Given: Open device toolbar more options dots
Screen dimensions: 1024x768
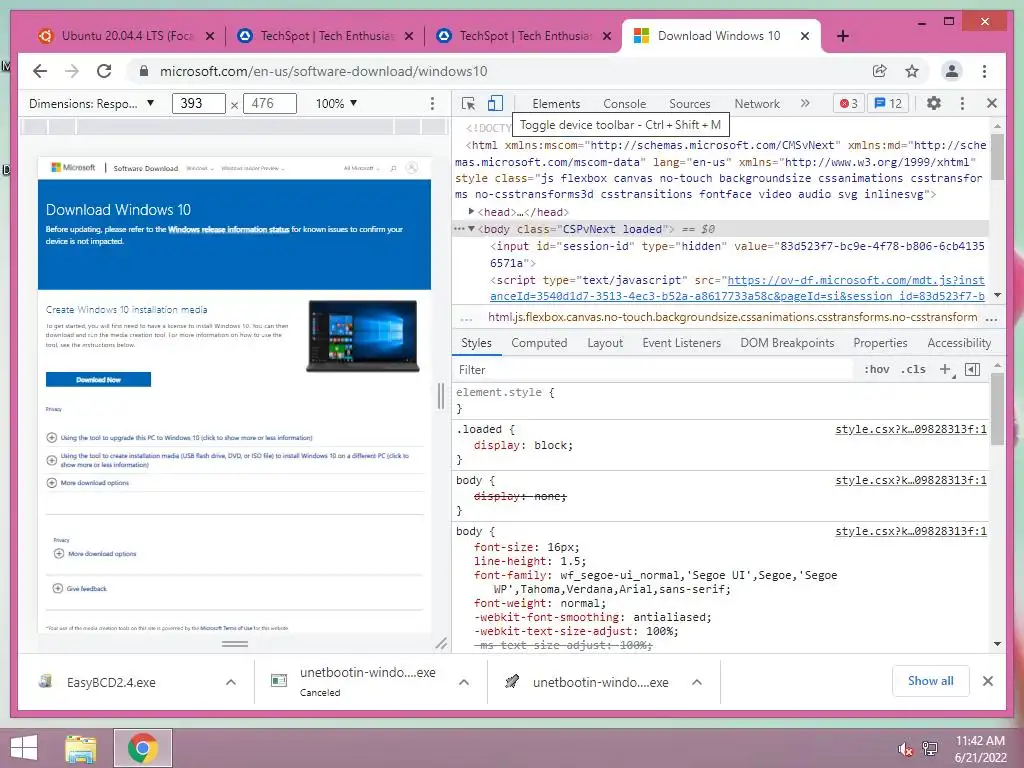Looking at the screenshot, I should (x=432, y=103).
